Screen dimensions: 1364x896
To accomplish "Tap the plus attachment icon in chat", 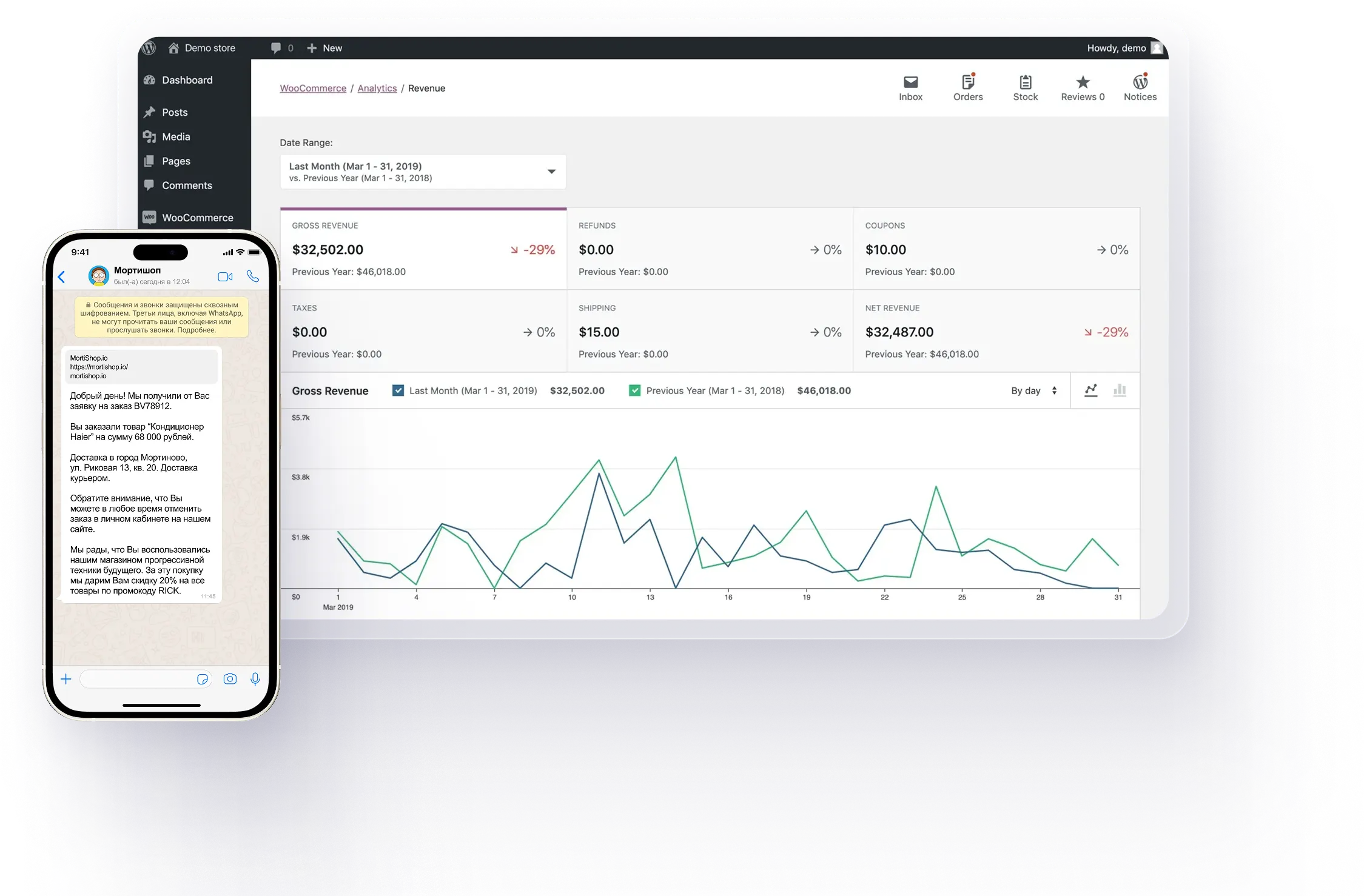I will coord(66,679).
